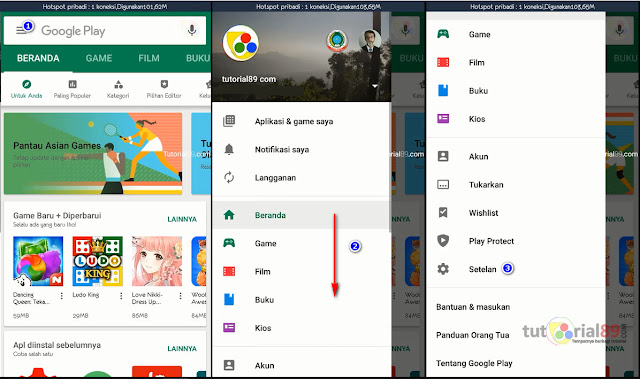Tap the purple Kios icon in the drawer below Beranda
Screen dimensions: 640x379
pos(229,328)
